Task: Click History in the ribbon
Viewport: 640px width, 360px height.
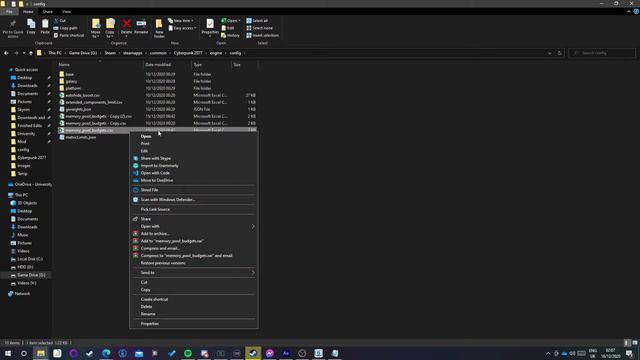Action: tap(231, 35)
